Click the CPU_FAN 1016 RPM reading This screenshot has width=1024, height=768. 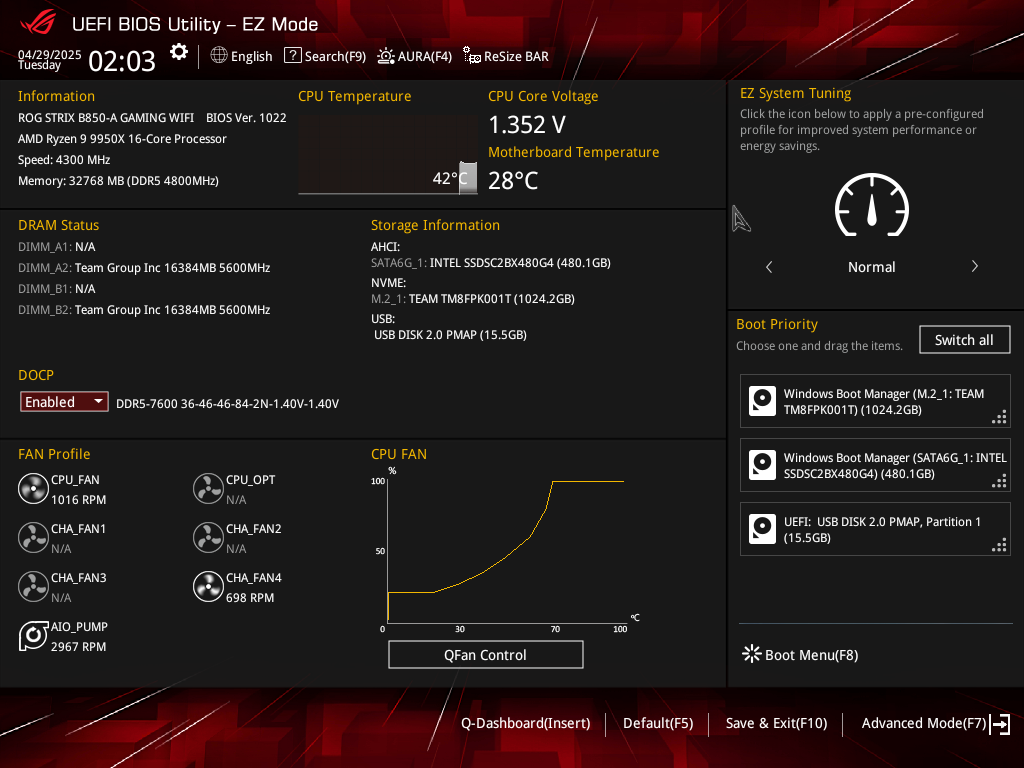tap(78, 500)
